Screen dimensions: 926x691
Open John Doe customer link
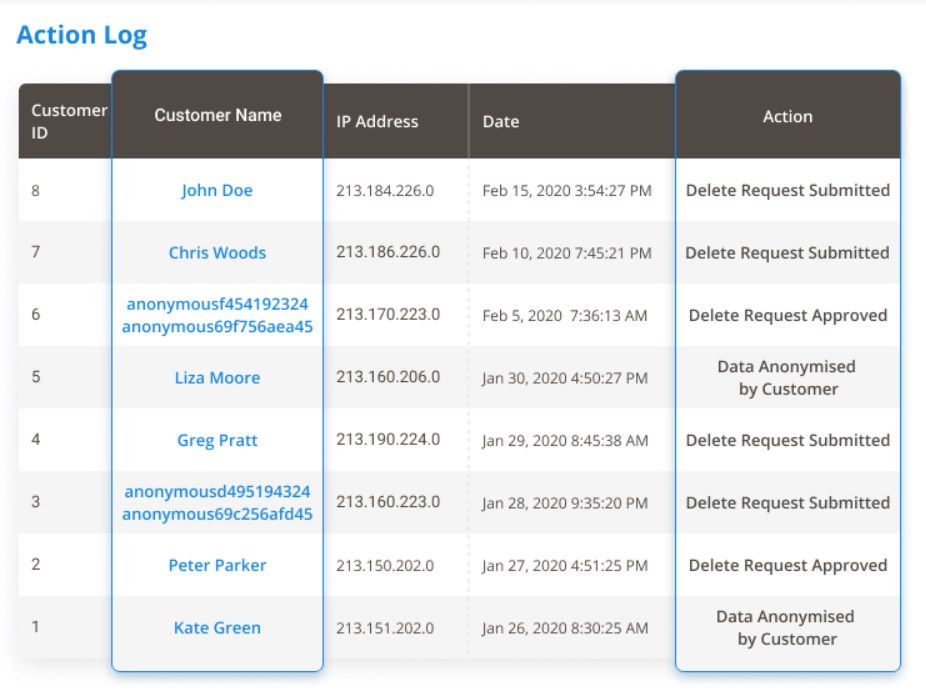click(217, 190)
